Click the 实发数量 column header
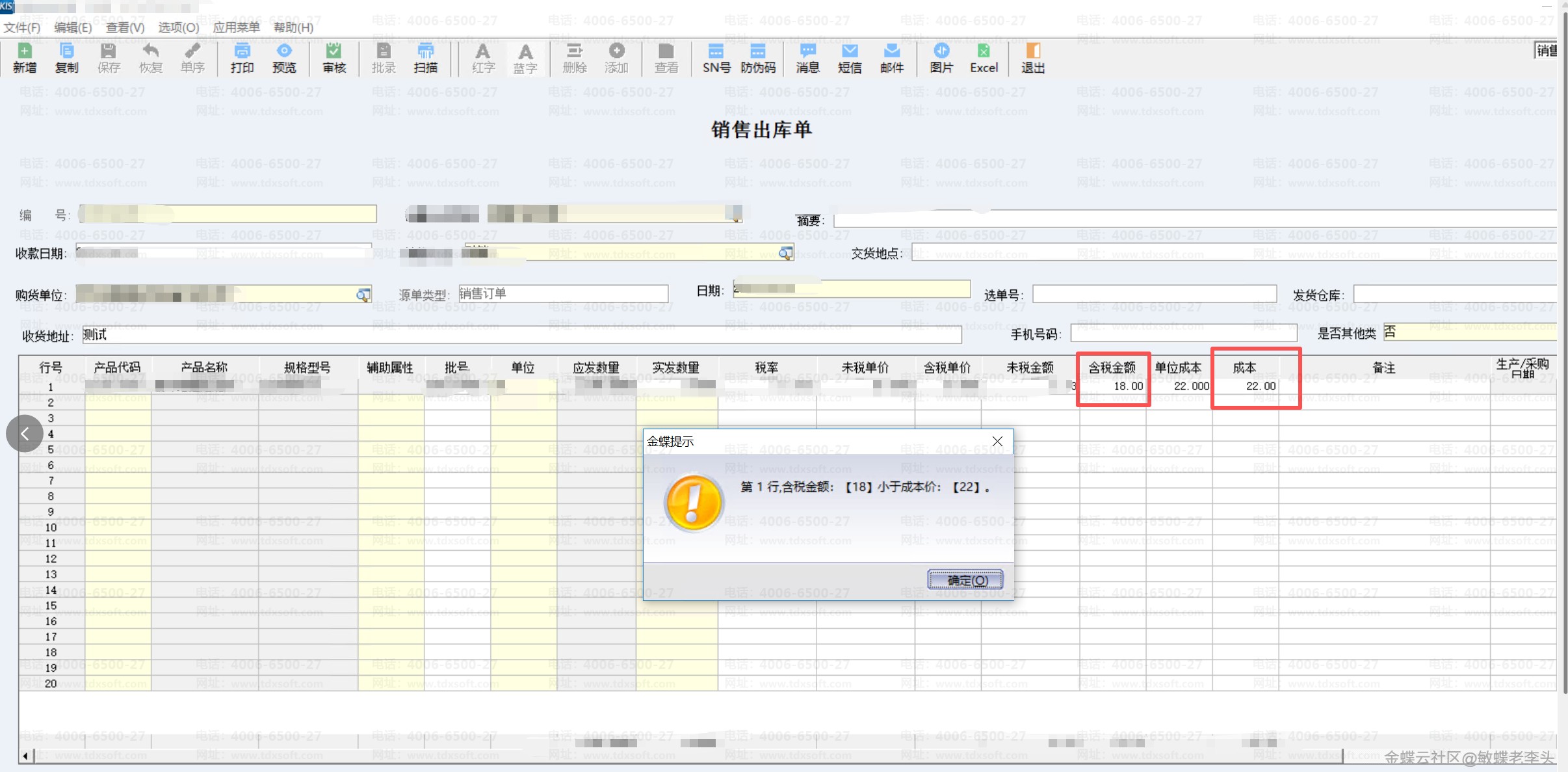Image resolution: width=1568 pixels, height=772 pixels. (676, 367)
